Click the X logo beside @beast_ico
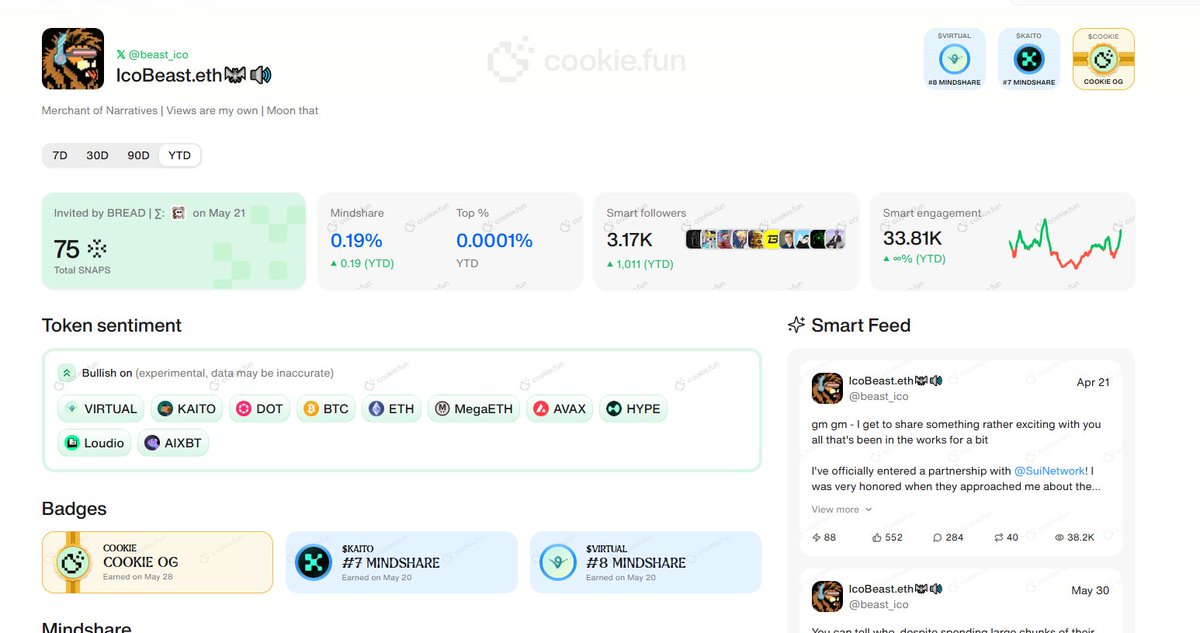This screenshot has width=1200, height=633. [x=121, y=55]
